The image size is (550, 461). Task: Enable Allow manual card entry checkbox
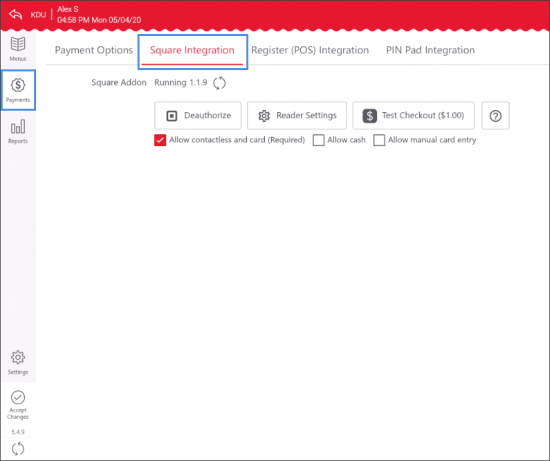pyautogui.click(x=379, y=140)
